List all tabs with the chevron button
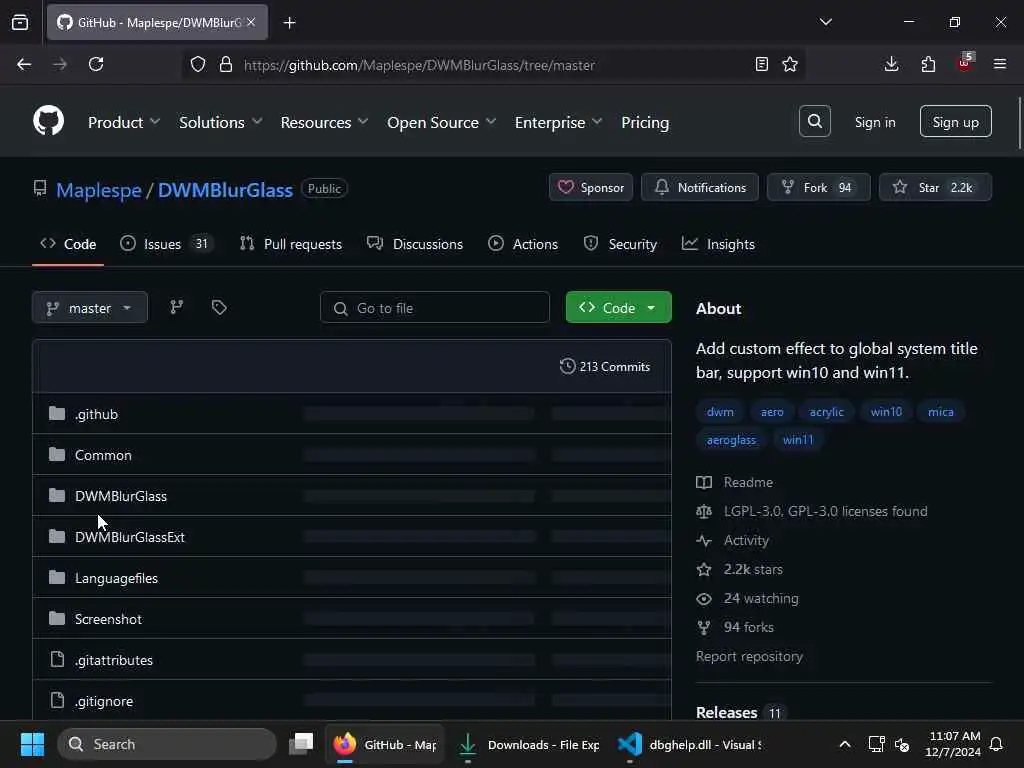Viewport: 1024px width, 768px height. 825,22
